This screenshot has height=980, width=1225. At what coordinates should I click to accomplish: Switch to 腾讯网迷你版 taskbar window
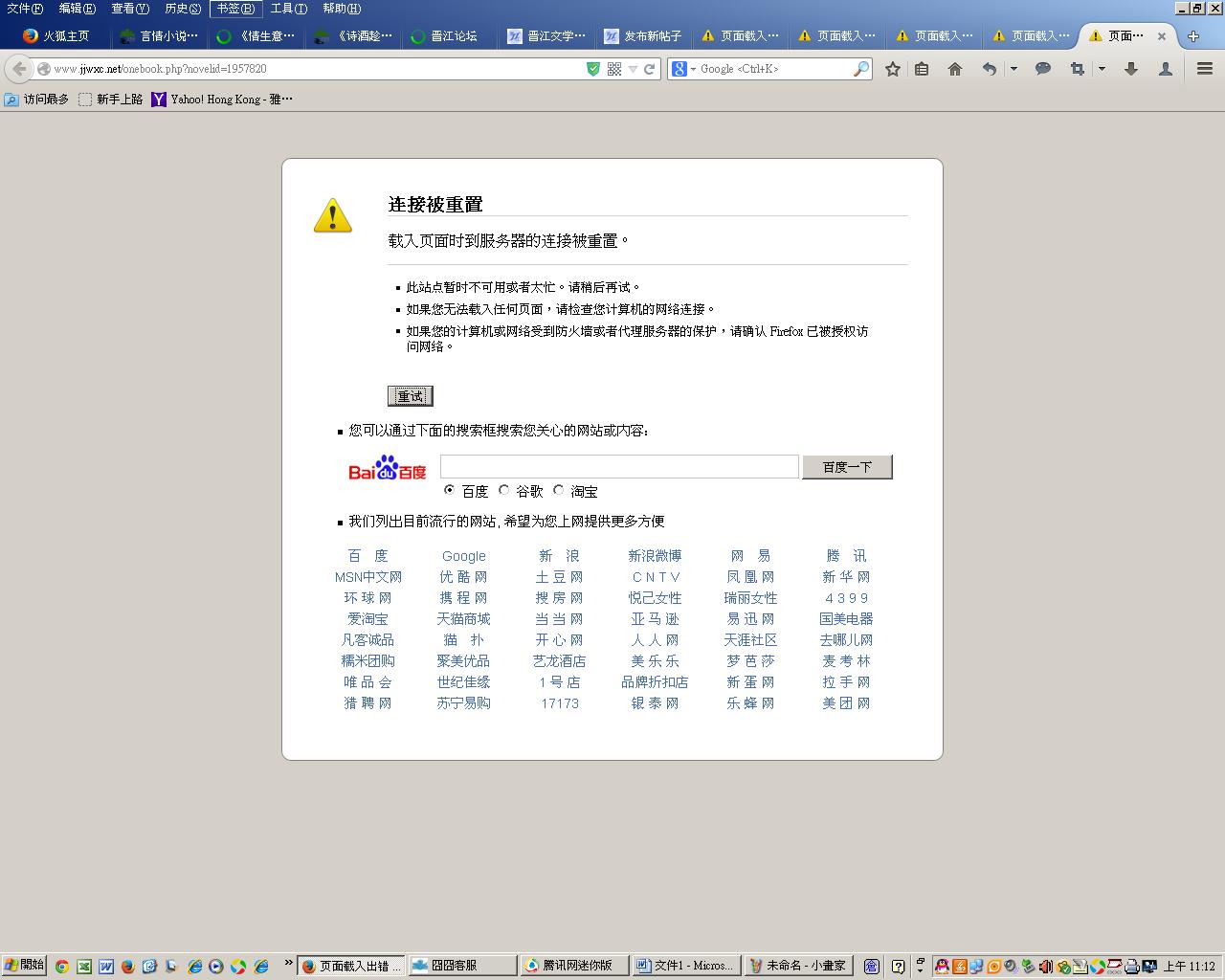click(x=577, y=966)
